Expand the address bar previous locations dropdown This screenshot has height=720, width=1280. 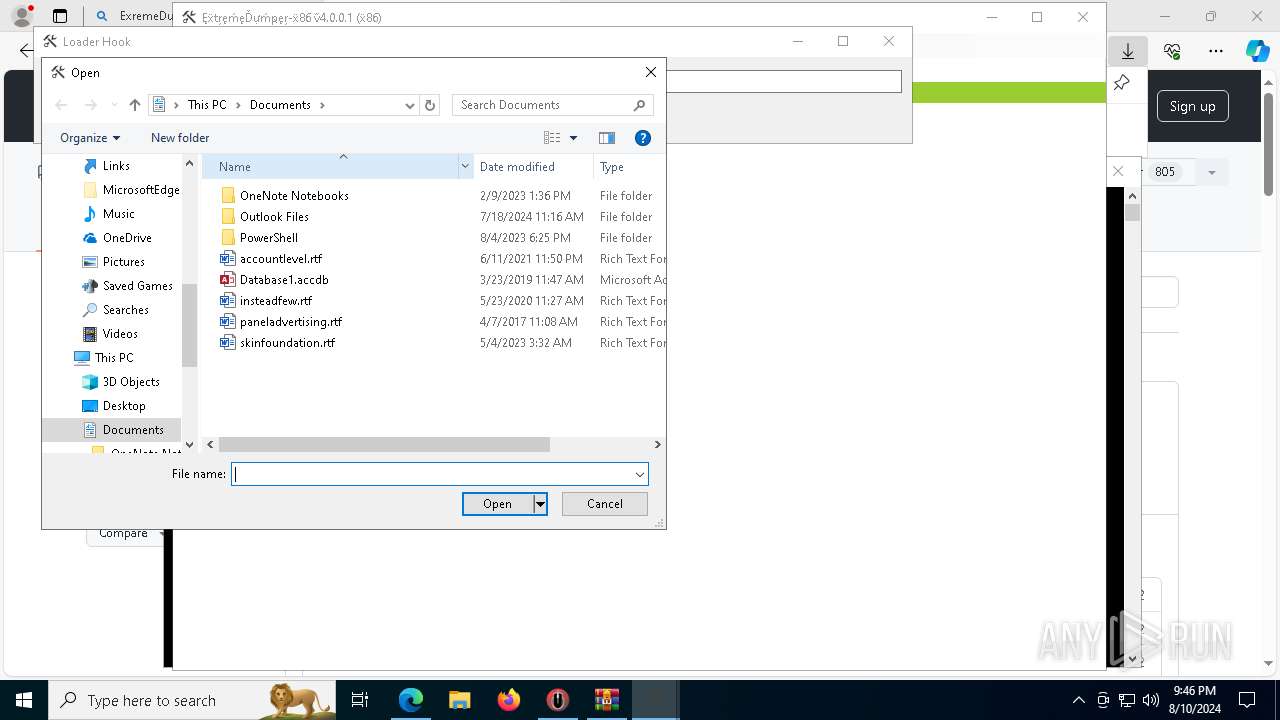pyautogui.click(x=410, y=105)
